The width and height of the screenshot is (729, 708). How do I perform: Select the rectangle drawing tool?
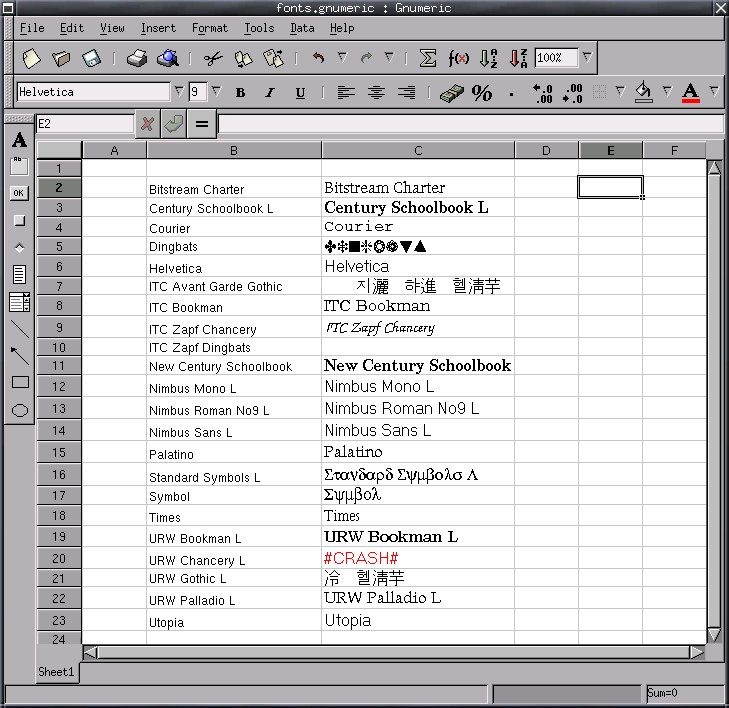20,382
